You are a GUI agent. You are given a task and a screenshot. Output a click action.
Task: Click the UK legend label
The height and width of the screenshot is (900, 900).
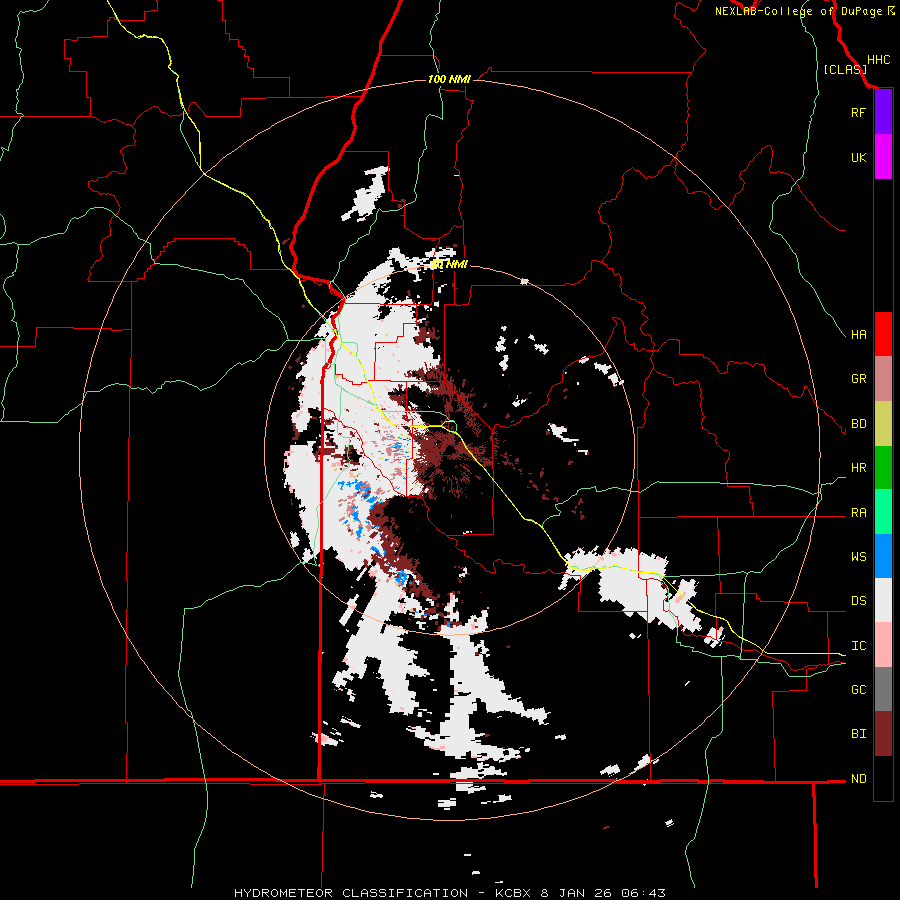coord(858,157)
